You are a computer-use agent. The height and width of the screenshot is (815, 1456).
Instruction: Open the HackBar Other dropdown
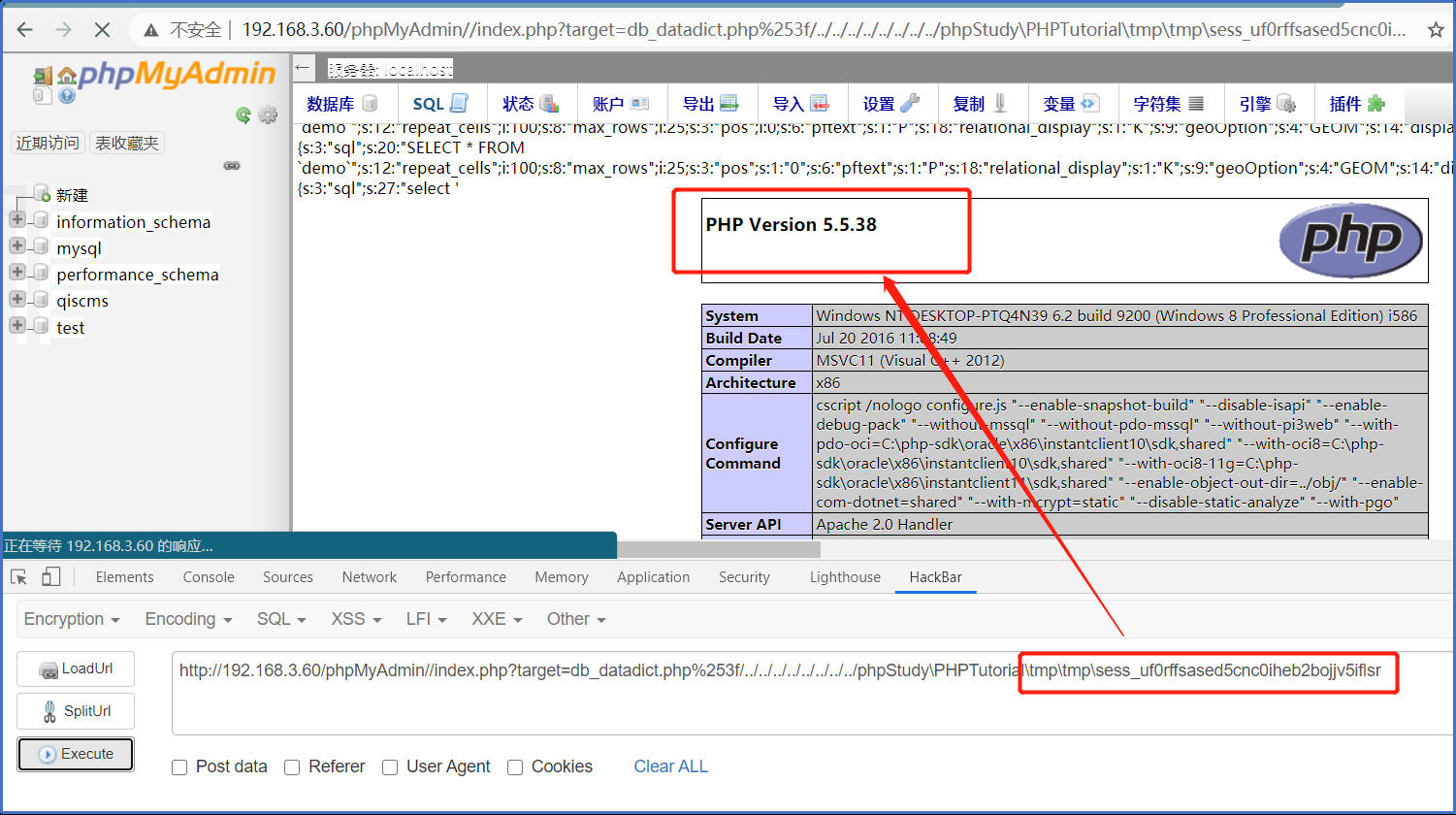point(576,619)
